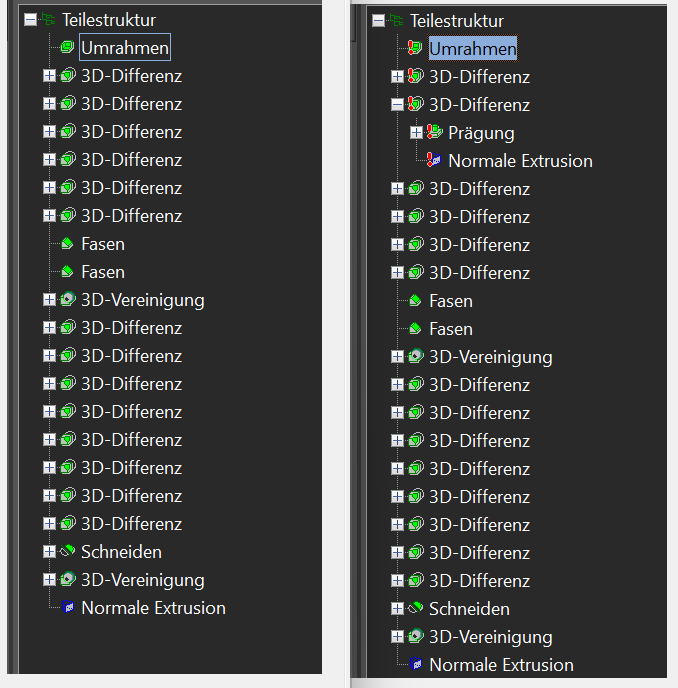Select Normale Extrusion label in left tree
Viewport: 678px width, 688px height.
click(x=154, y=608)
